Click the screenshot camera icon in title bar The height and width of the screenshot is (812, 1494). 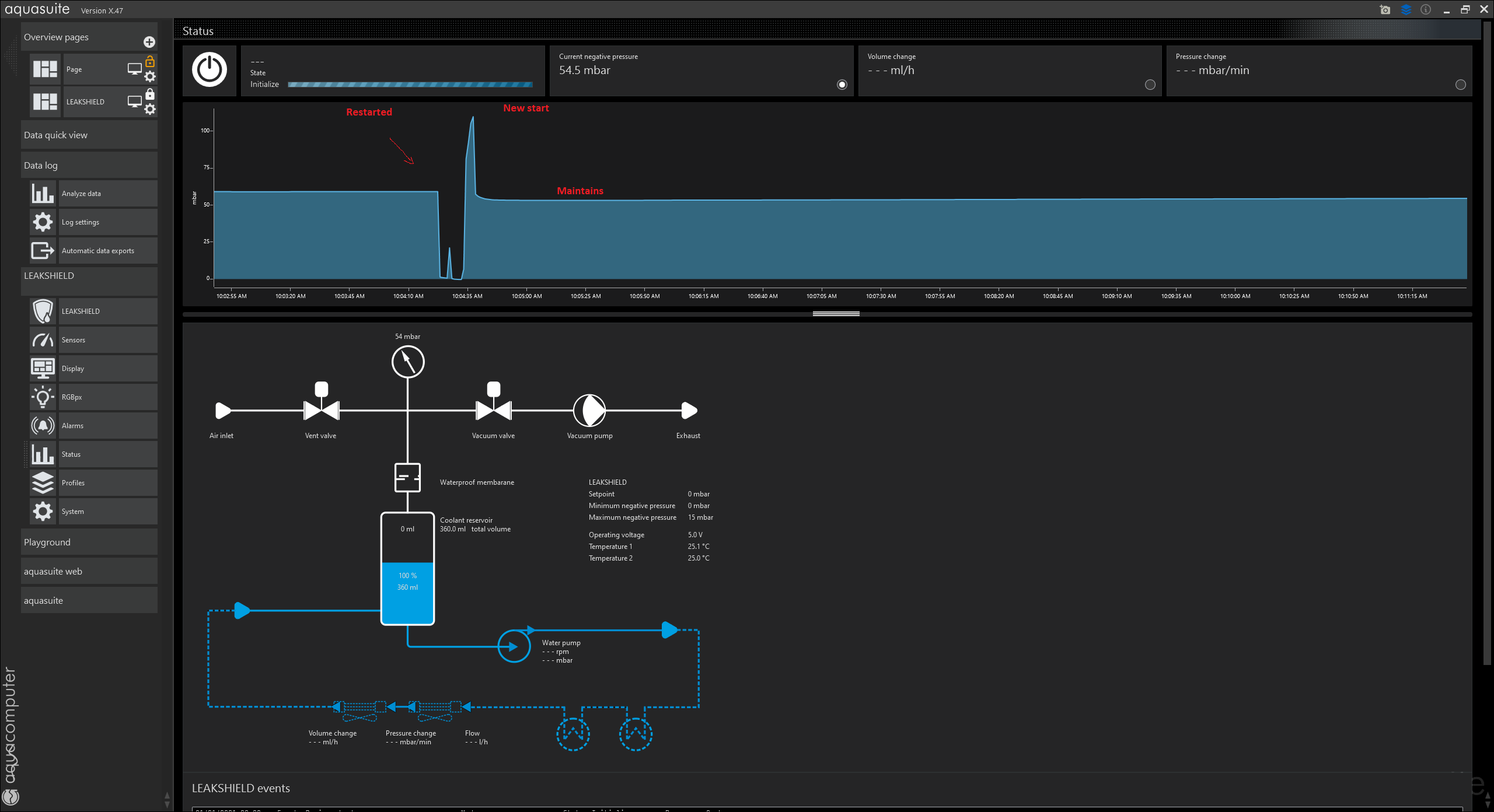click(x=1385, y=9)
